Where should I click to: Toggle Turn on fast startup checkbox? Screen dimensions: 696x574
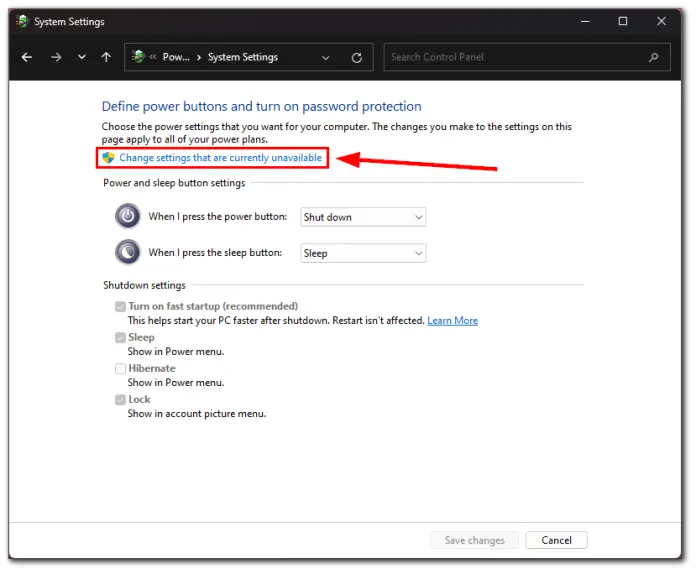tap(120, 307)
